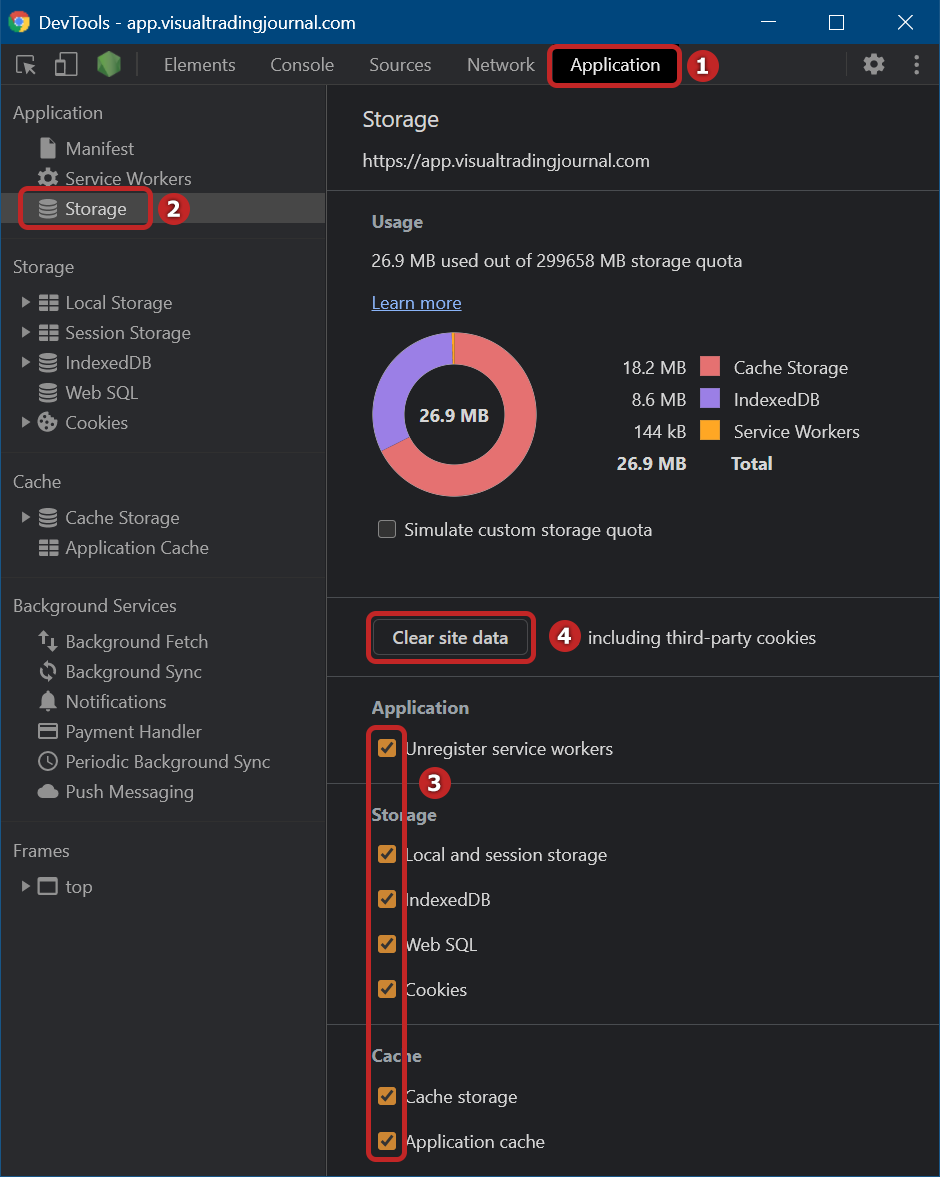The width and height of the screenshot is (940, 1177).
Task: Uncheck the Cookies checkbox
Action: click(387, 989)
